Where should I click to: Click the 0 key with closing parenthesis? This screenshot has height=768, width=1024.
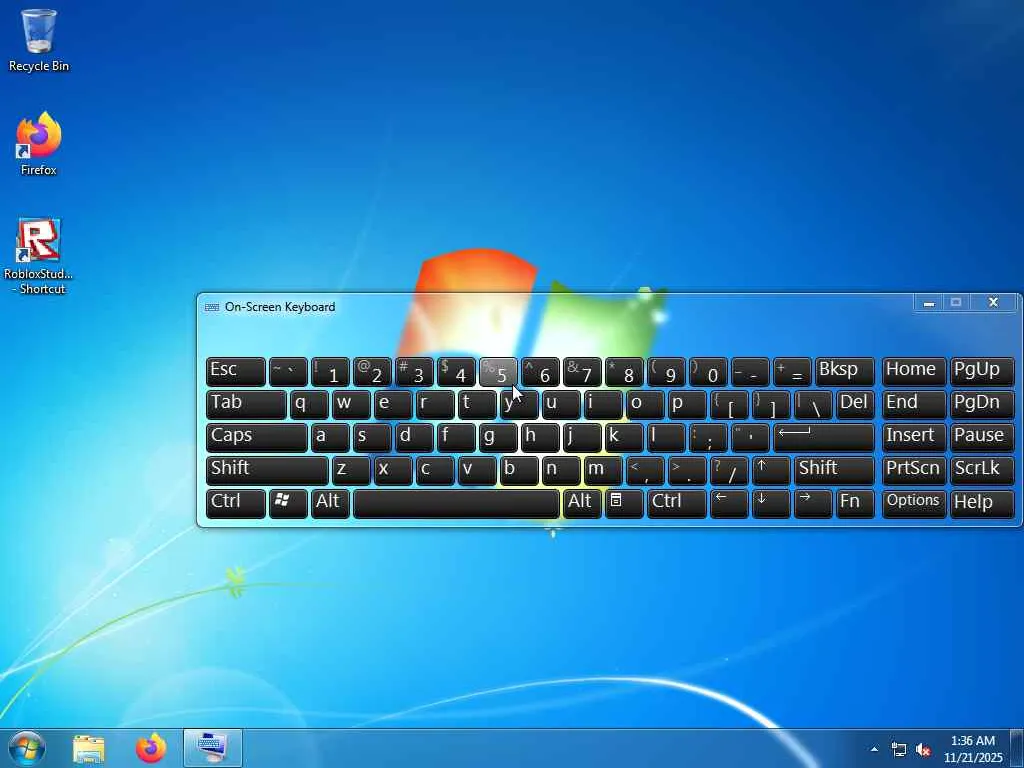[708, 371]
